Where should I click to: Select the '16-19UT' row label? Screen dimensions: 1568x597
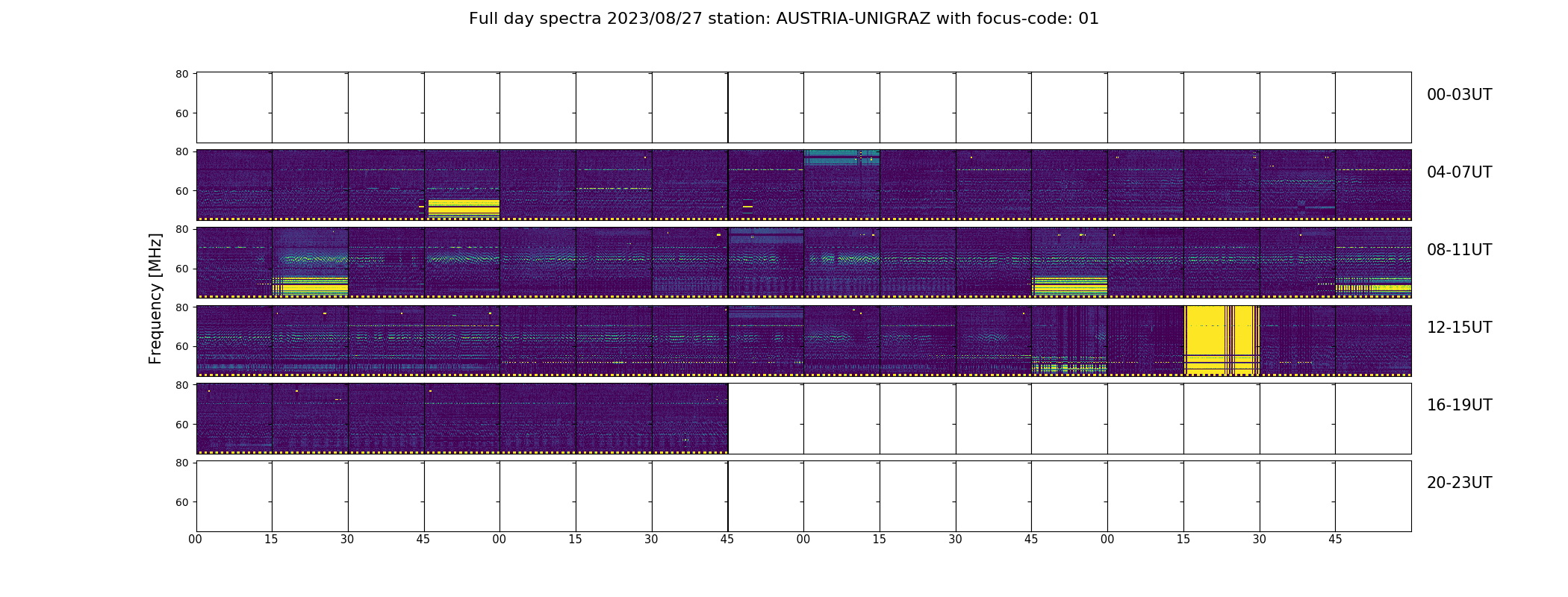(1459, 405)
